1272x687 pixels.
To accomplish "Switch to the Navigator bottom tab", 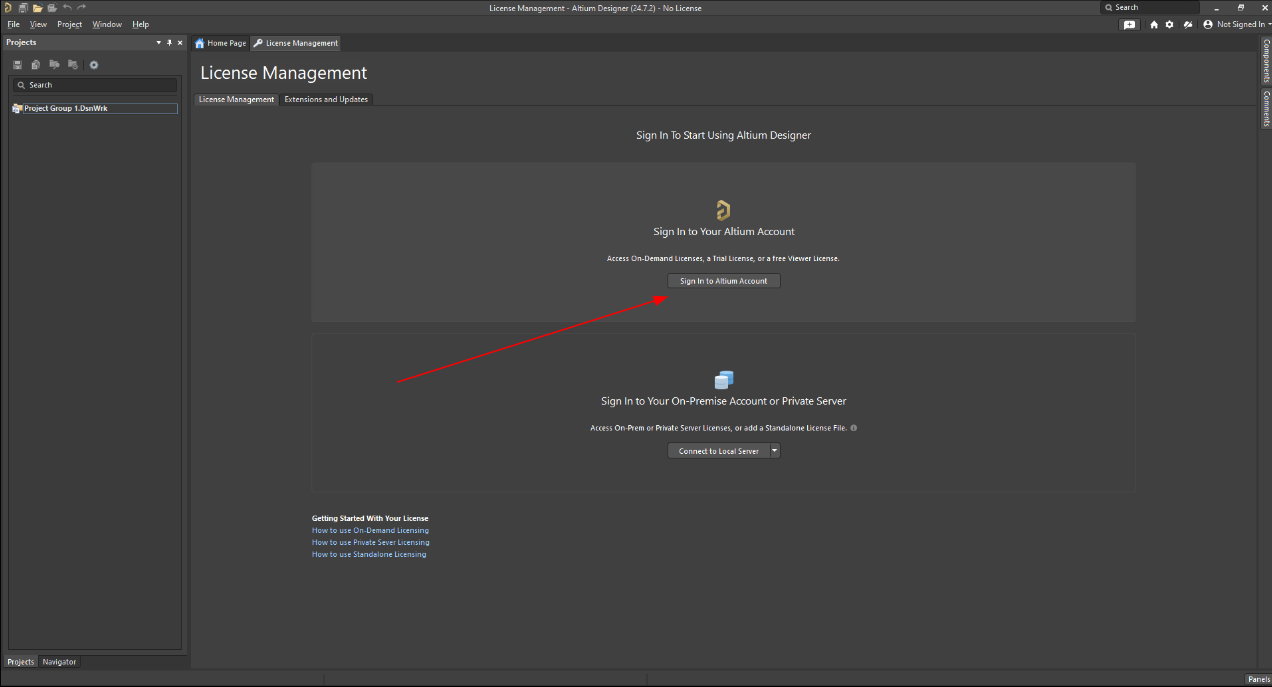I will tap(59, 662).
